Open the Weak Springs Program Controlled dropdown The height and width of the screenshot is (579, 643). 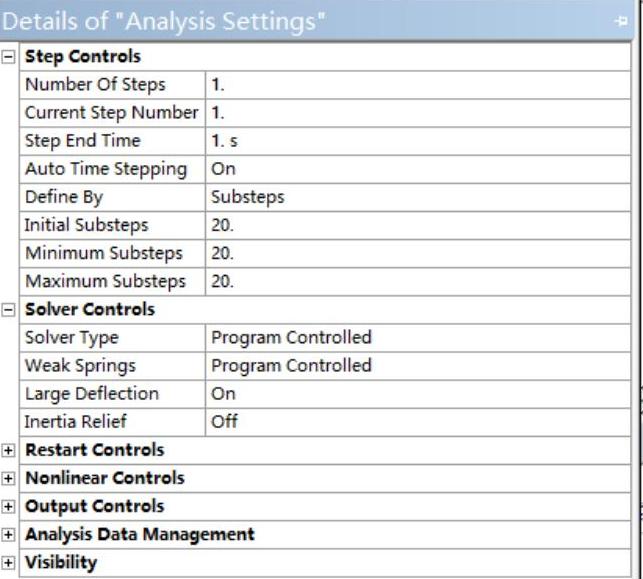click(x=420, y=366)
